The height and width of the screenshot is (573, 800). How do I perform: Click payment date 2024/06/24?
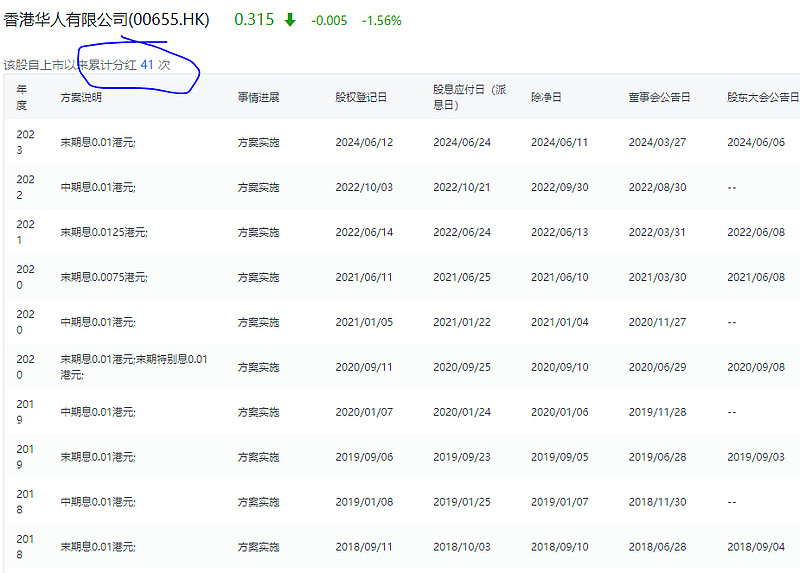462,142
